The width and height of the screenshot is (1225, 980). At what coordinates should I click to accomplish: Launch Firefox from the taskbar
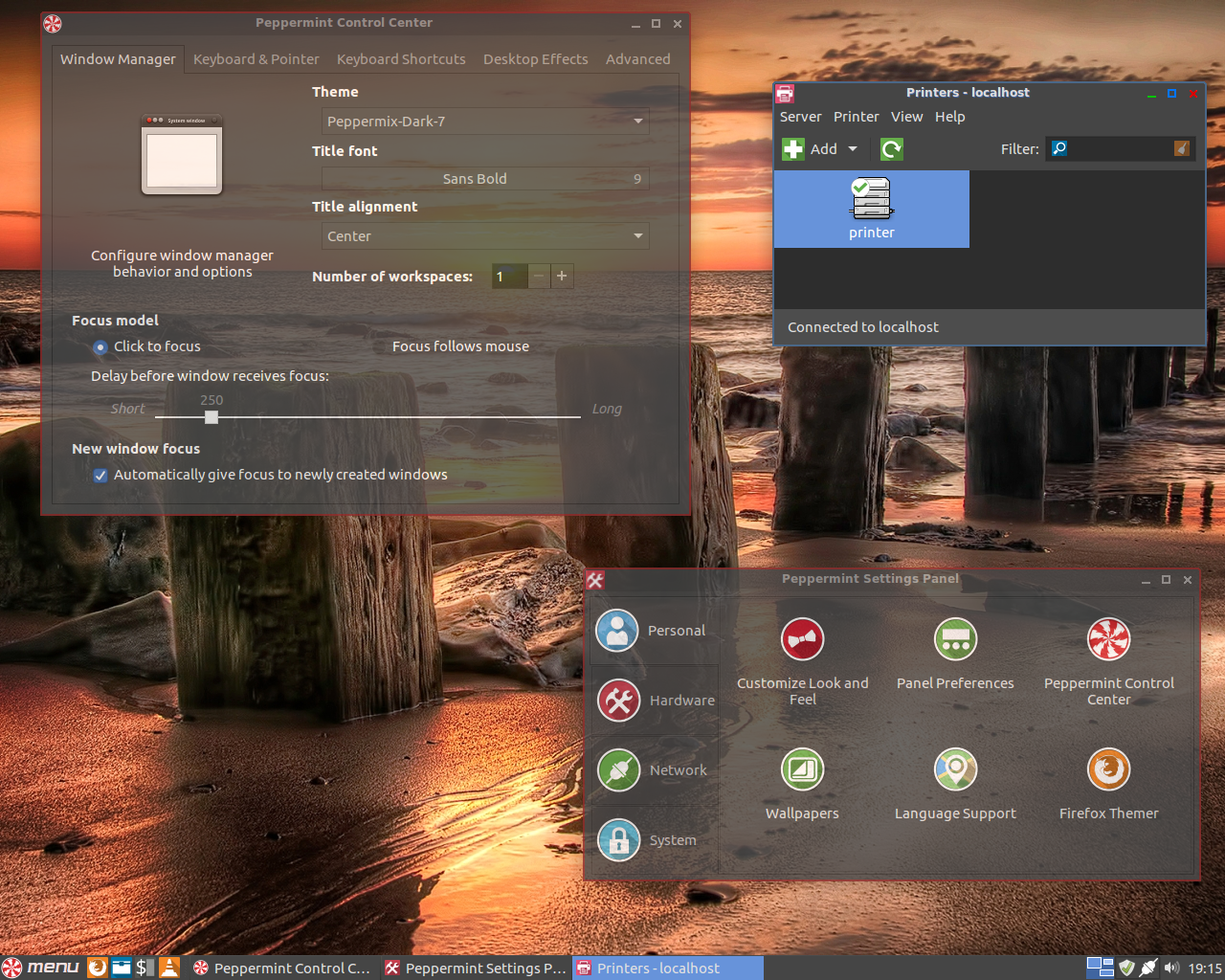[97, 968]
